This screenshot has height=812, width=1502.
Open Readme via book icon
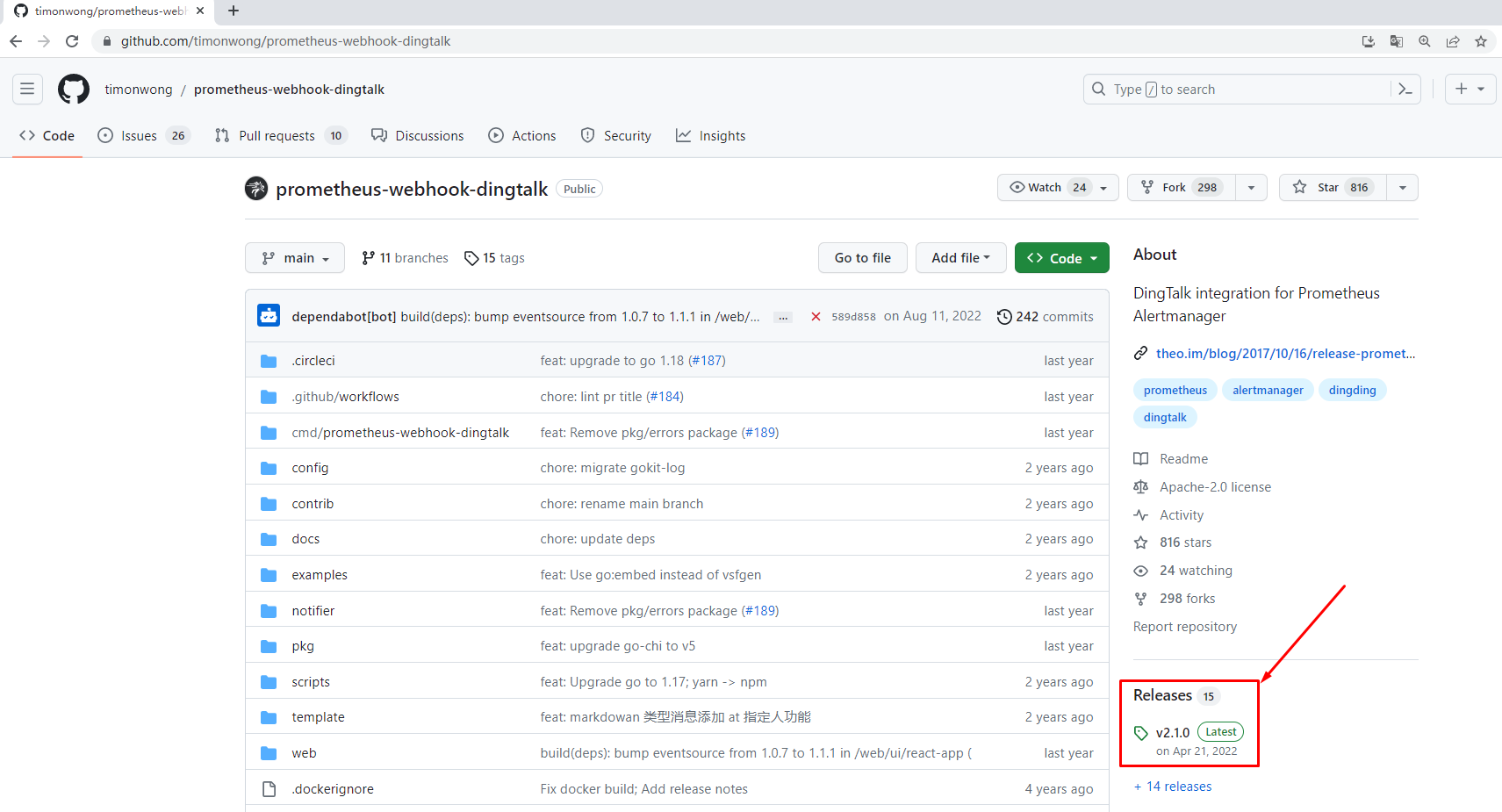[x=1141, y=459]
